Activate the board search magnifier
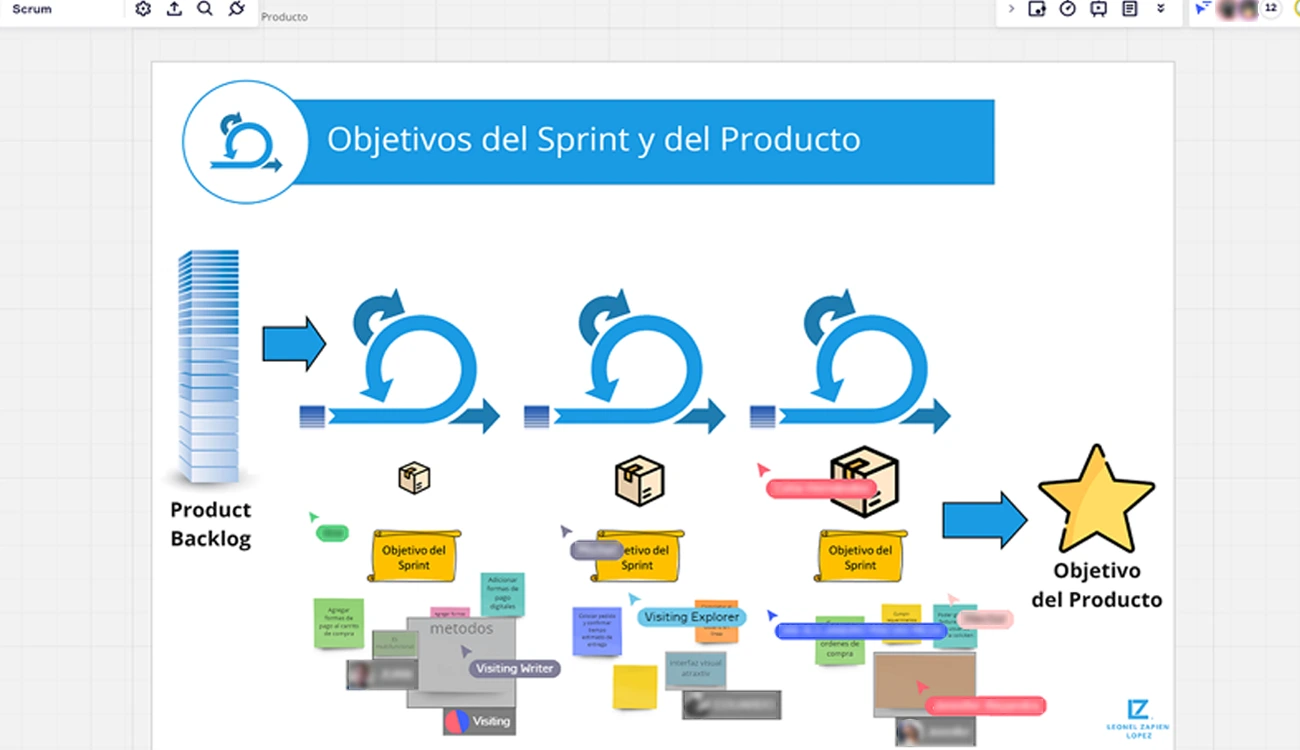1300x750 pixels. (204, 9)
